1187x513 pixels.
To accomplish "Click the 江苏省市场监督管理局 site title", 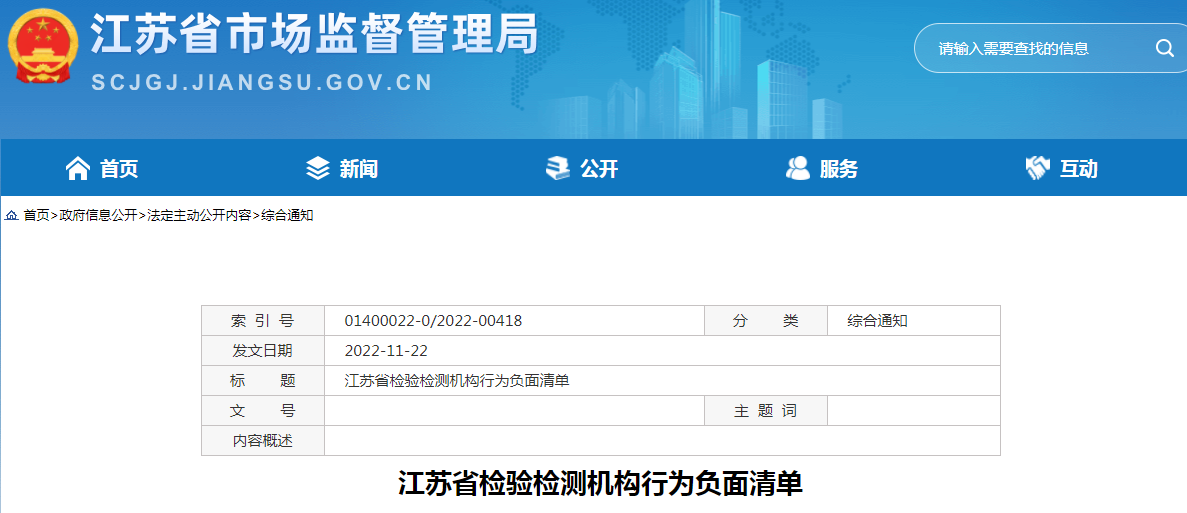I will pyautogui.click(x=313, y=35).
